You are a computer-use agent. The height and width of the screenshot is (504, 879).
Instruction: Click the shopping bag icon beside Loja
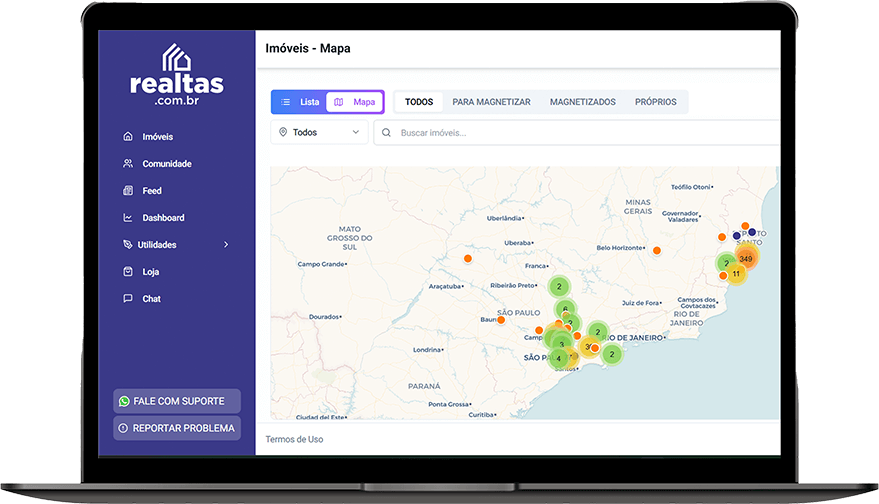[128, 271]
